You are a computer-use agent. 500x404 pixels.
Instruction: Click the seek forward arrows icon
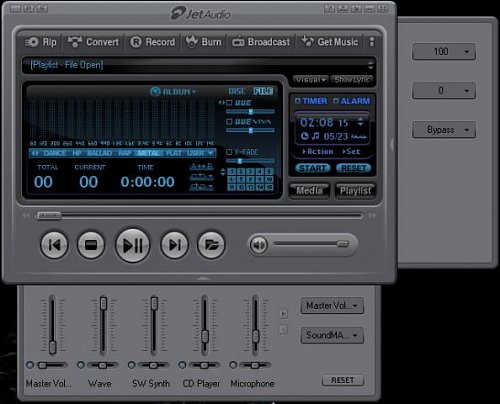tap(372, 216)
